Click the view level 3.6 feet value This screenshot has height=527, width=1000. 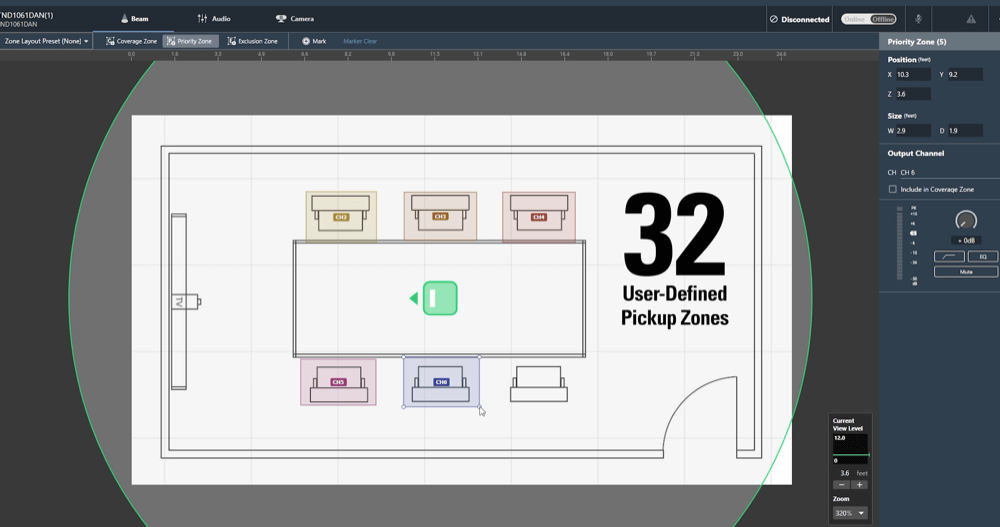coord(844,473)
